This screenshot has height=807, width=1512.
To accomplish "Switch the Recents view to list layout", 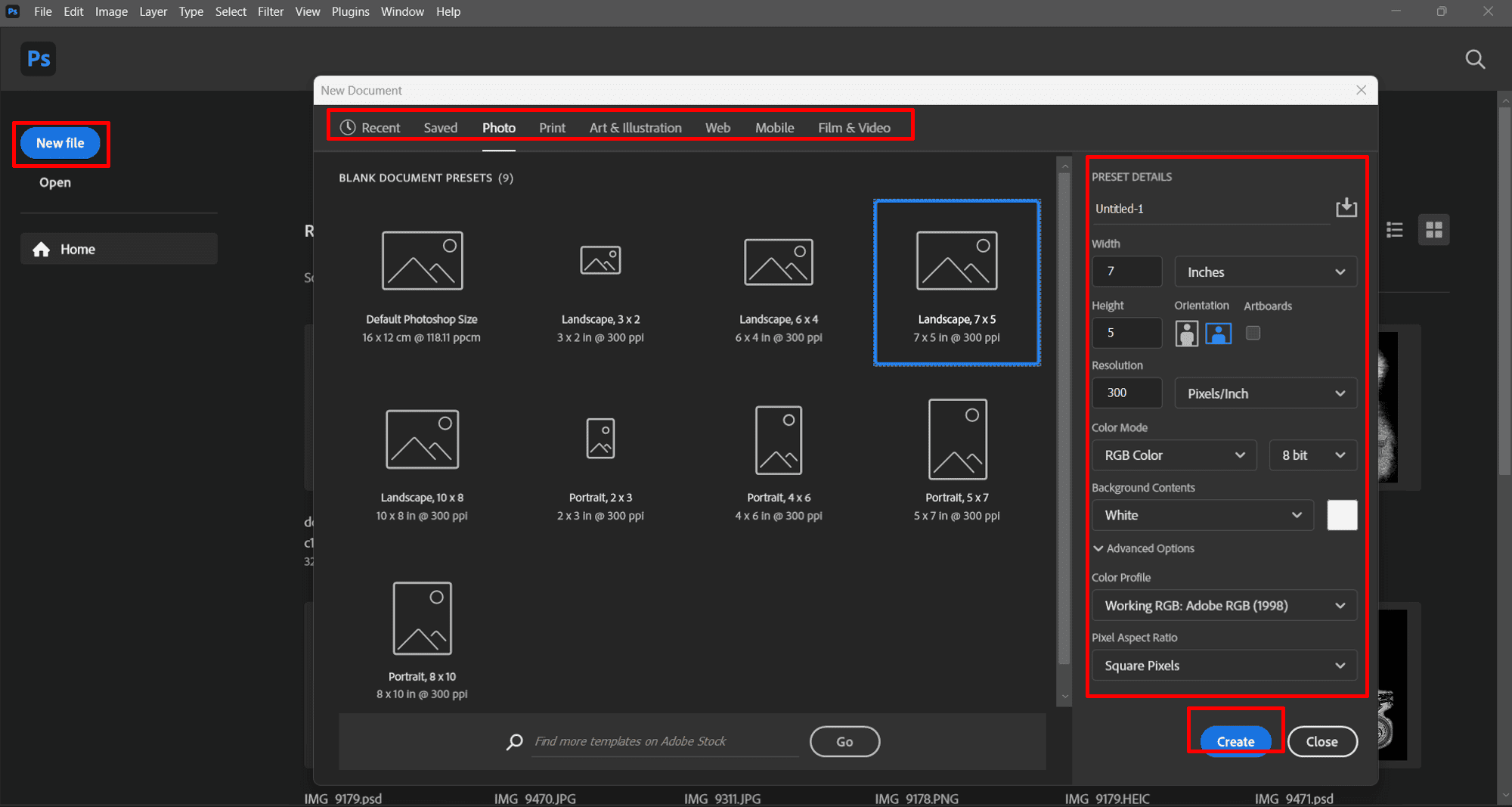I will point(1395,230).
